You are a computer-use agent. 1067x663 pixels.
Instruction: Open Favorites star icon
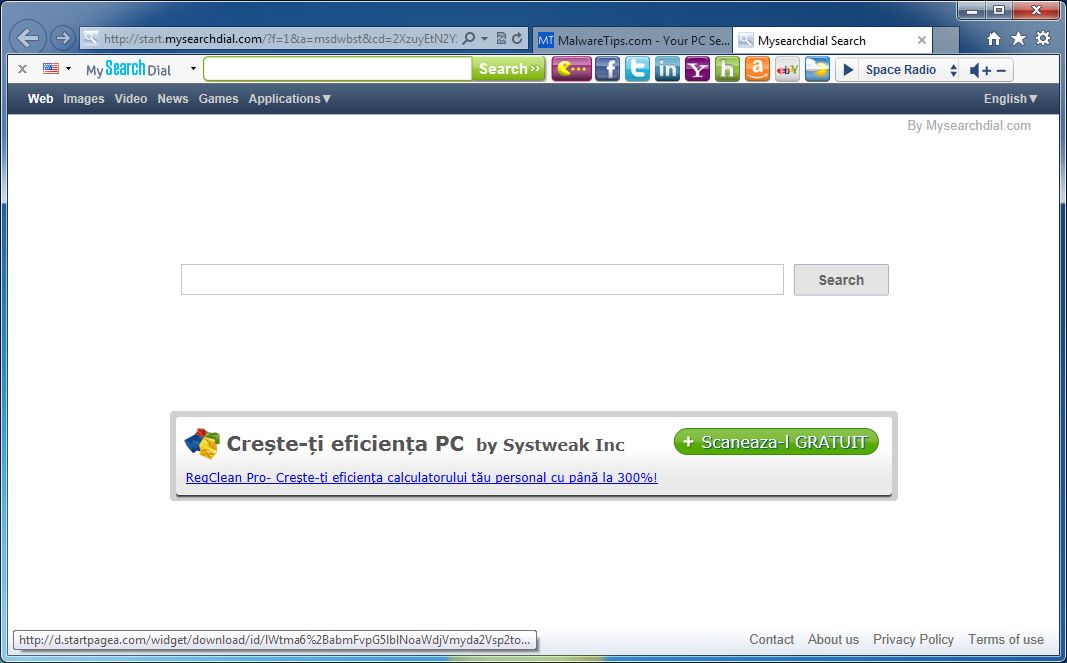point(1018,39)
